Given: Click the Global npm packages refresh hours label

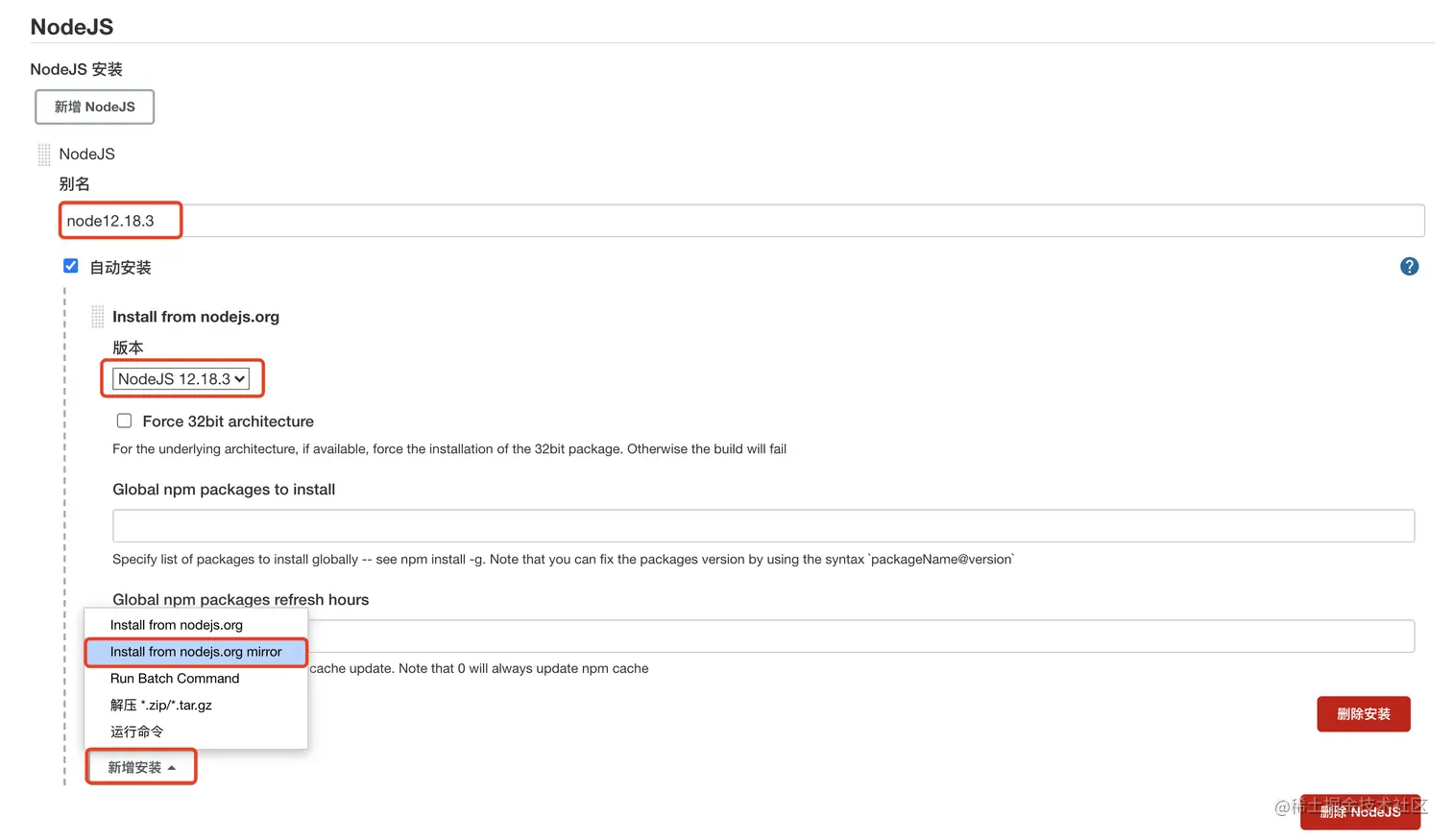Looking at the screenshot, I should click(241, 599).
